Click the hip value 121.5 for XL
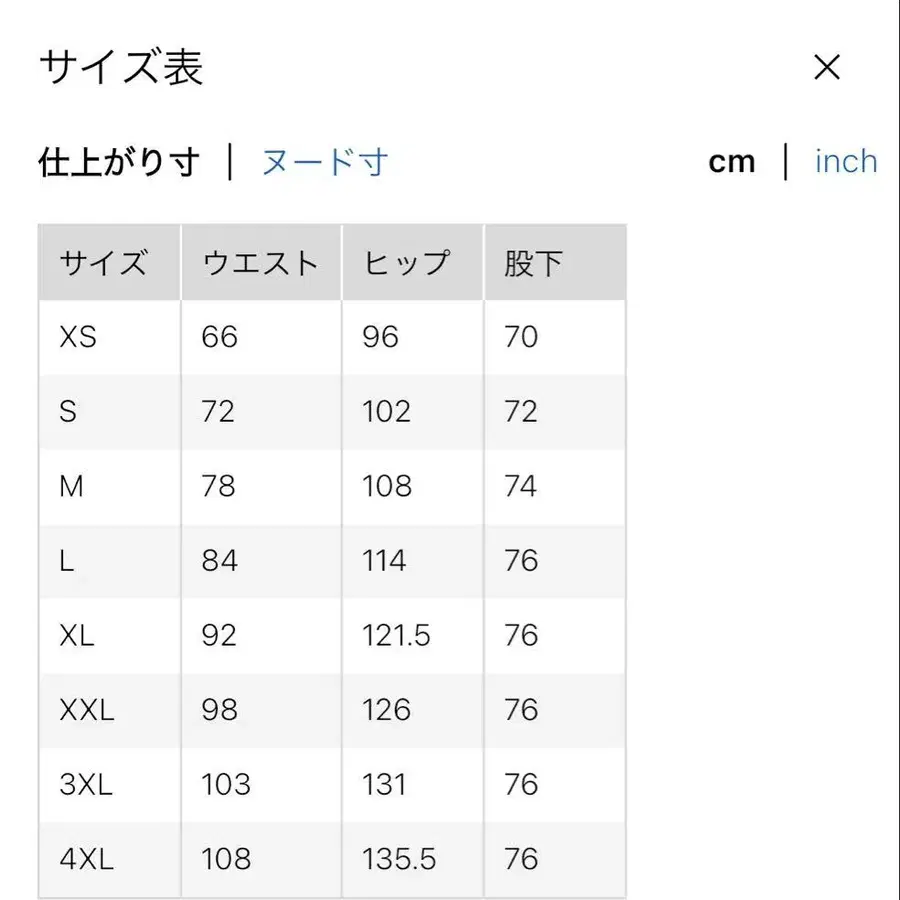Image resolution: width=900 pixels, height=900 pixels. [x=399, y=636]
